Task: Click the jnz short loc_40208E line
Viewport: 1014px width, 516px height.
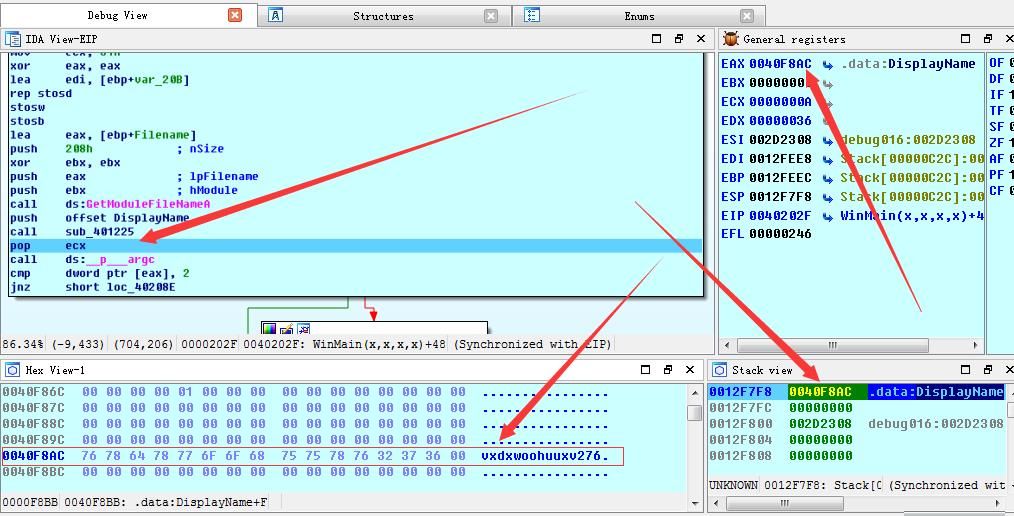Action: 90,287
